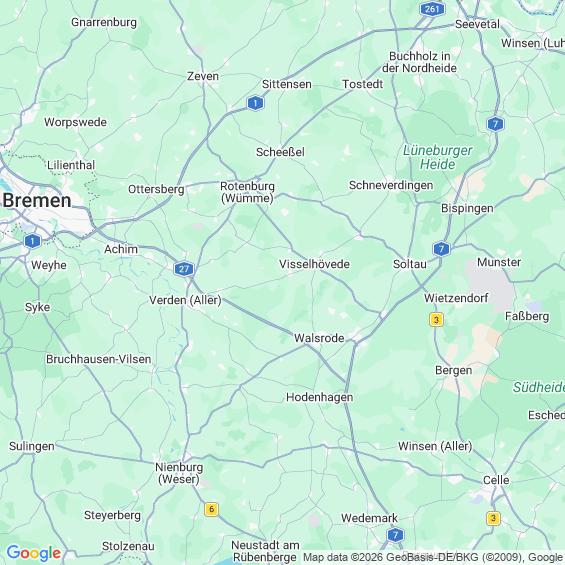Click the Schneverdingen town label
Viewport: 565px width, 565px height.
point(391,185)
